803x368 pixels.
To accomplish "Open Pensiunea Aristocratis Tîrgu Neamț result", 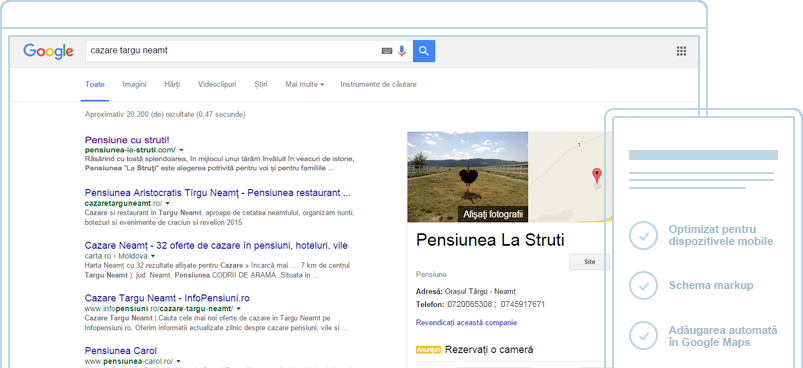I will (218, 193).
